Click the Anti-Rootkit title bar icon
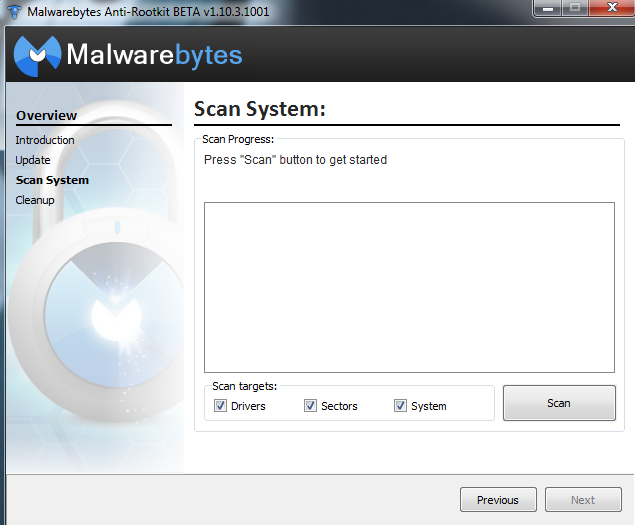Viewport: 635px width, 525px height. pos(15,11)
